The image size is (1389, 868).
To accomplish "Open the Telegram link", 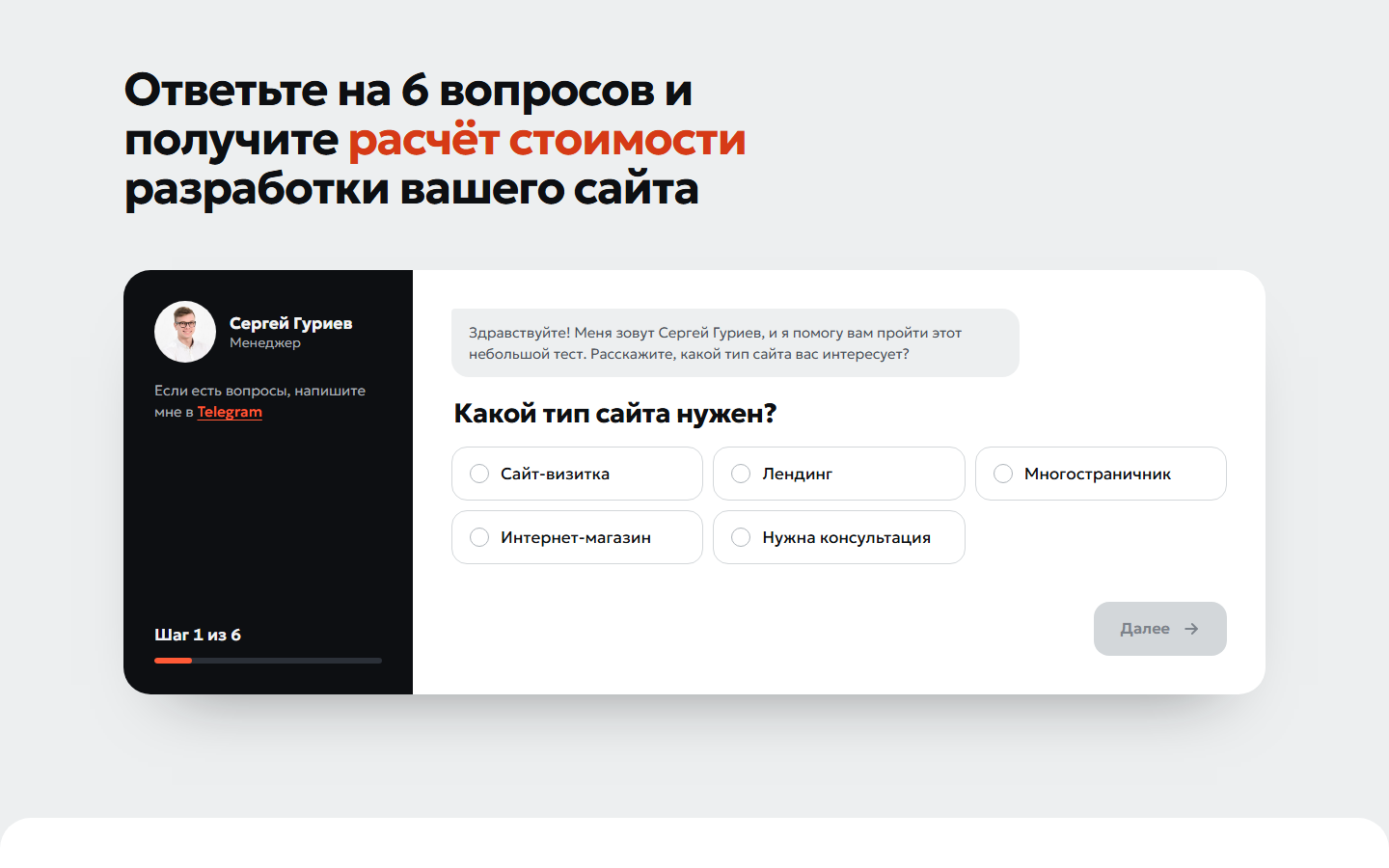I will tap(230, 412).
